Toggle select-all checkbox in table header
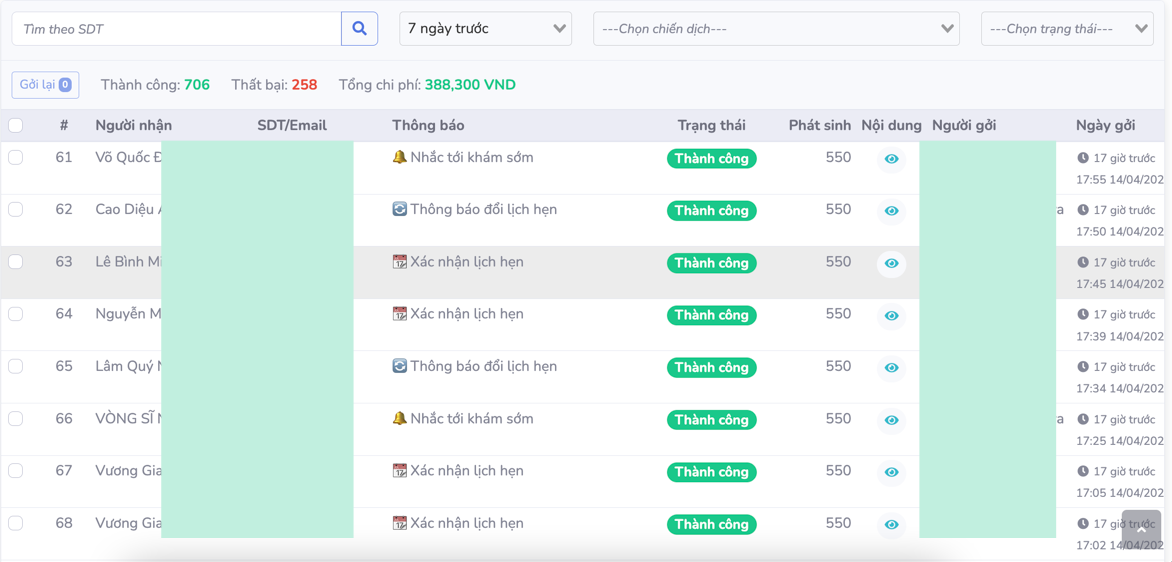Screen dimensions: 1172x562 pyautogui.click(x=16, y=126)
